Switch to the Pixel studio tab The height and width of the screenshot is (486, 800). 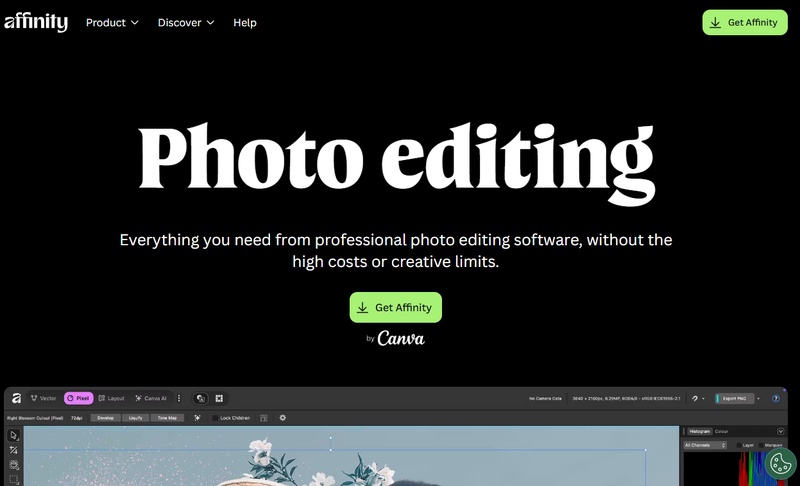[x=79, y=398]
